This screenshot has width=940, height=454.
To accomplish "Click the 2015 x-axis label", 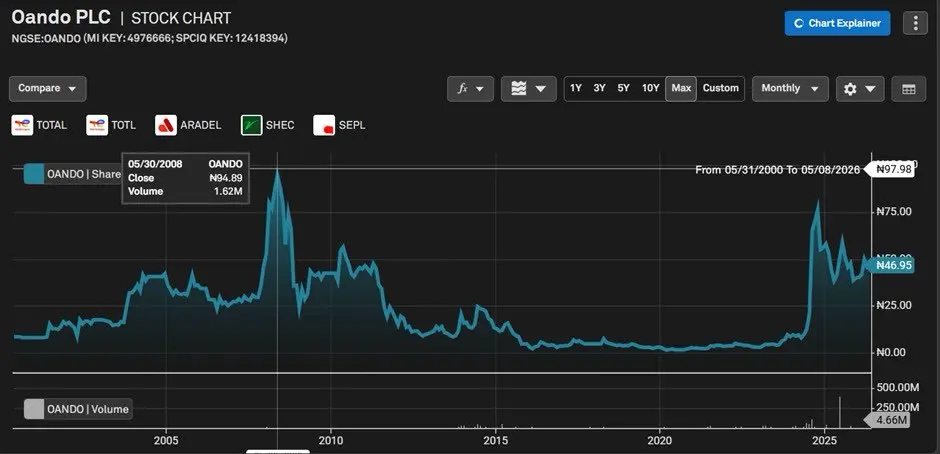I will pyautogui.click(x=495, y=440).
